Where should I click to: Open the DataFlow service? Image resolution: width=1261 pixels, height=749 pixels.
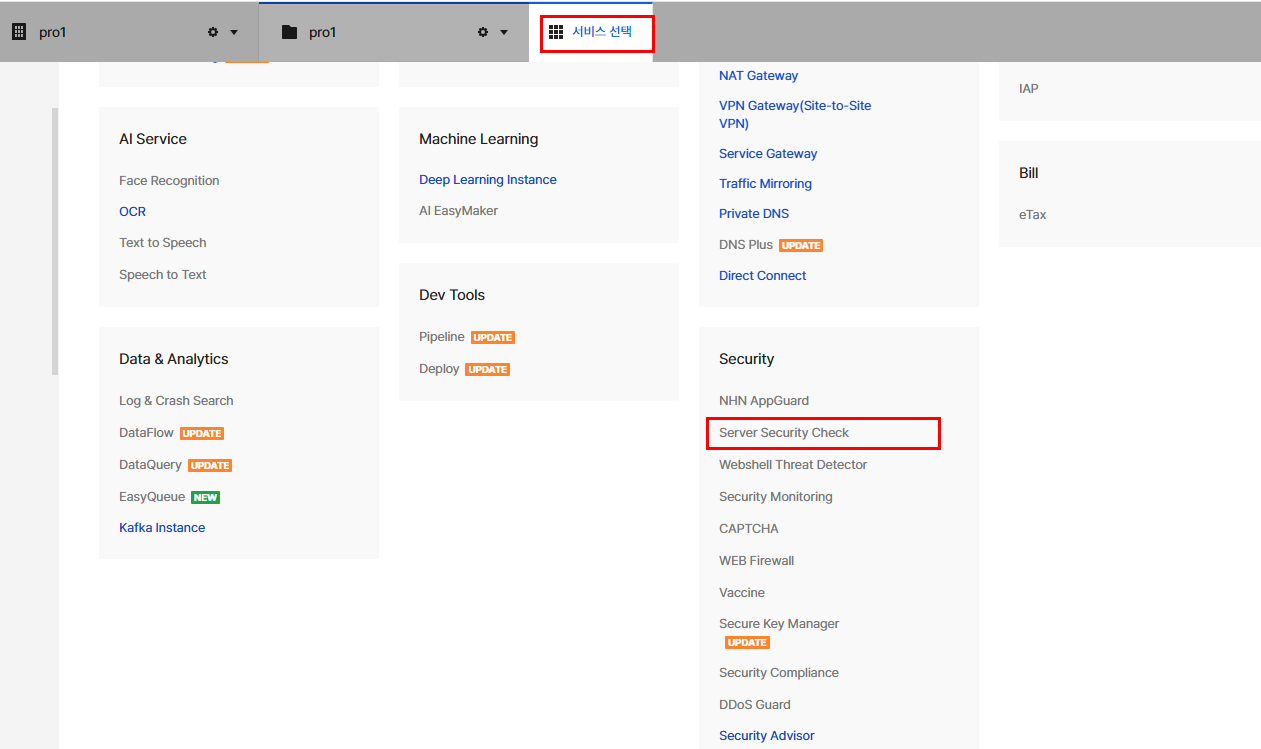[x=146, y=433]
